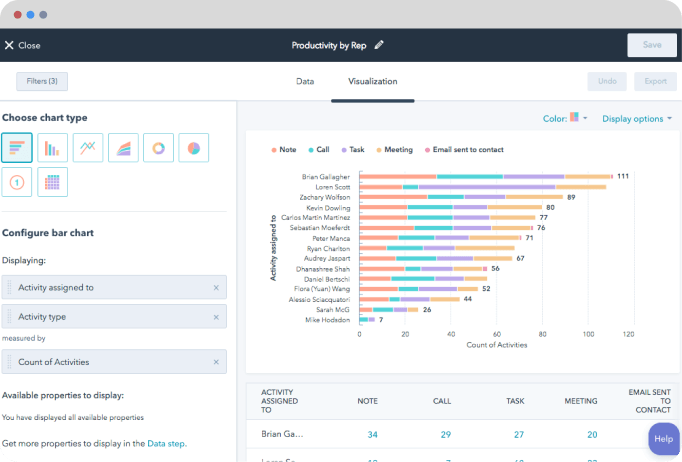682x462 pixels.
Task: Switch to the Visualization tab
Action: [x=372, y=81]
